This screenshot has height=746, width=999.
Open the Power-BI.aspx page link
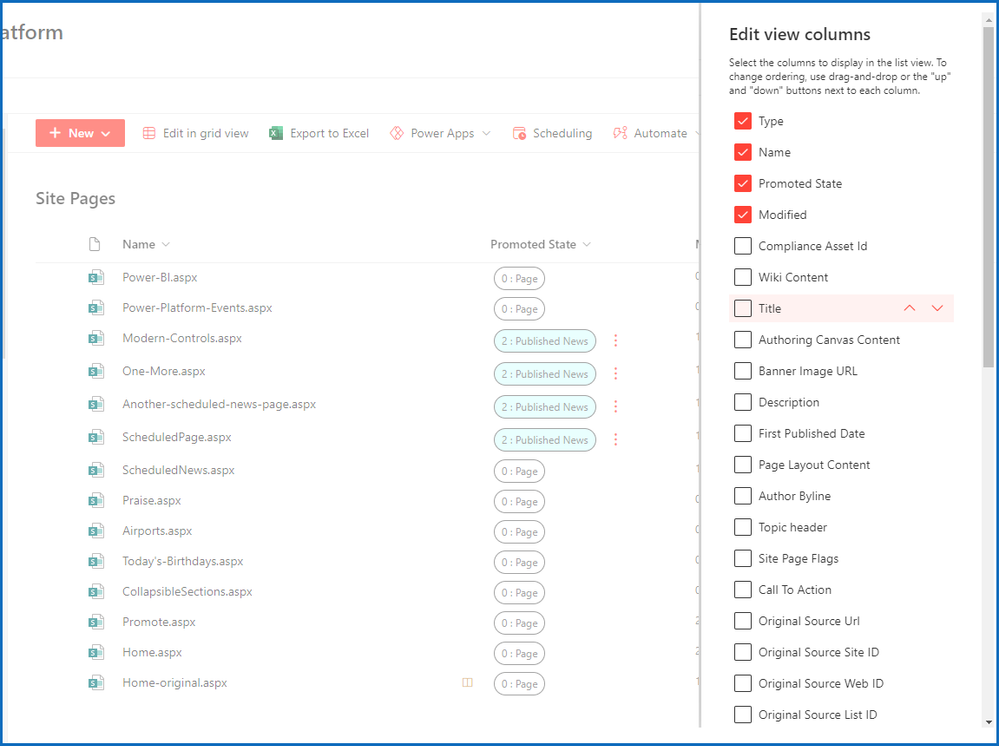pyautogui.click(x=160, y=277)
